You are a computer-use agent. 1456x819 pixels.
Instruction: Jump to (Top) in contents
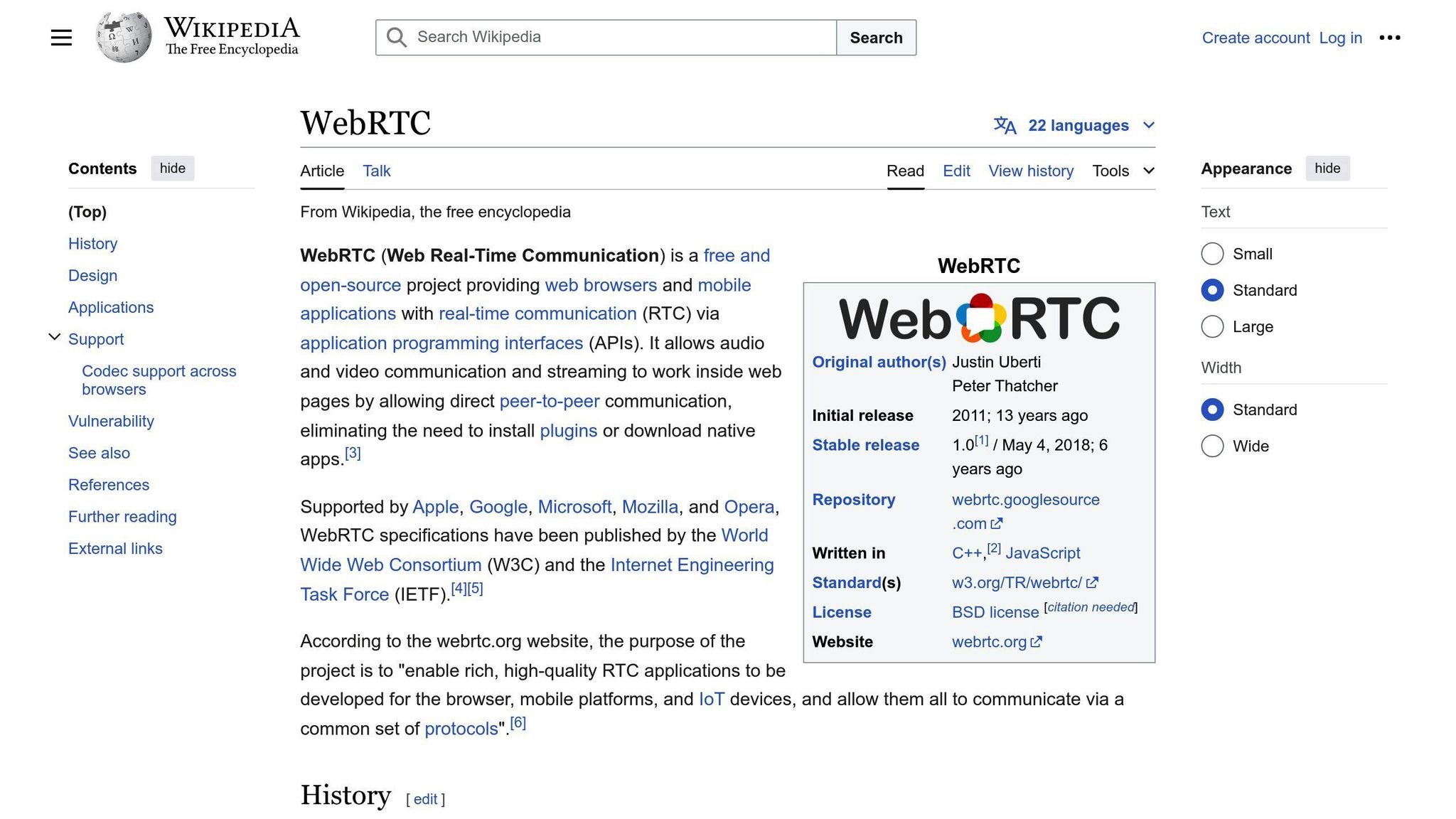[87, 212]
